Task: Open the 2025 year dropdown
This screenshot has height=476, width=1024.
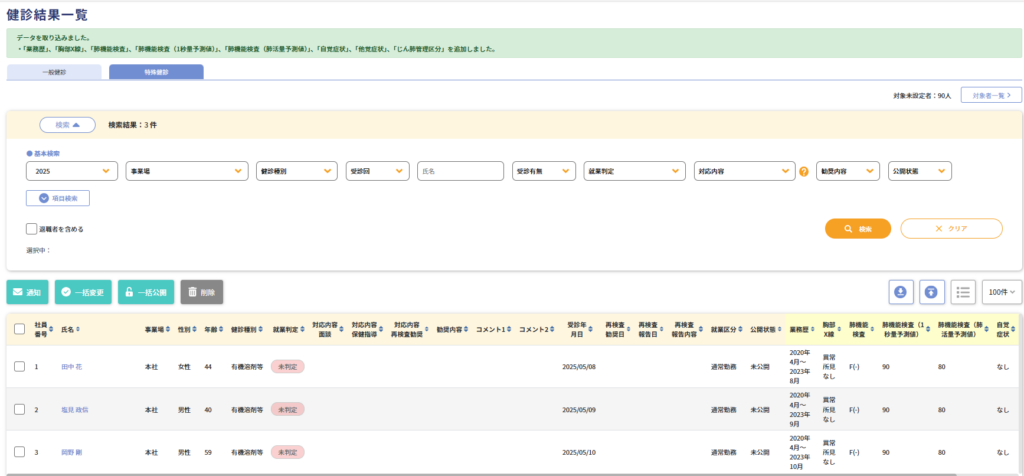Action: [x=73, y=171]
